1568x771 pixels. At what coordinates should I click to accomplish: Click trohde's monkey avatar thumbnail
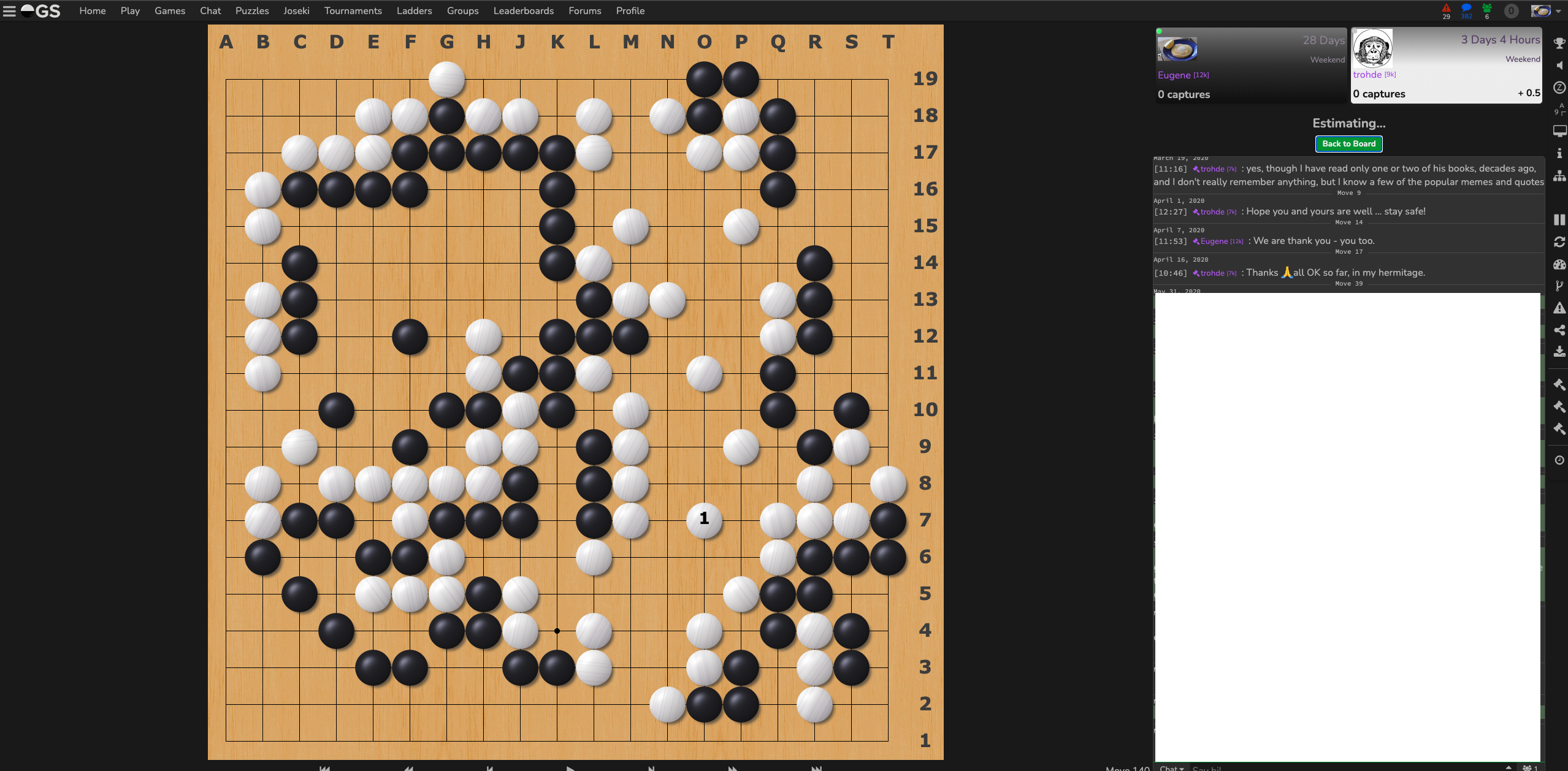[x=1372, y=48]
